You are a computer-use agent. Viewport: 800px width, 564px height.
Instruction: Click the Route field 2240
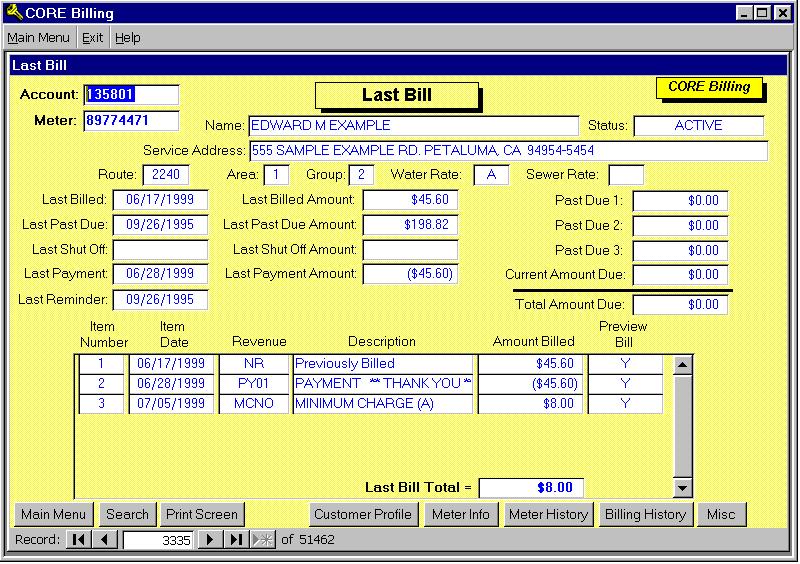(x=166, y=175)
